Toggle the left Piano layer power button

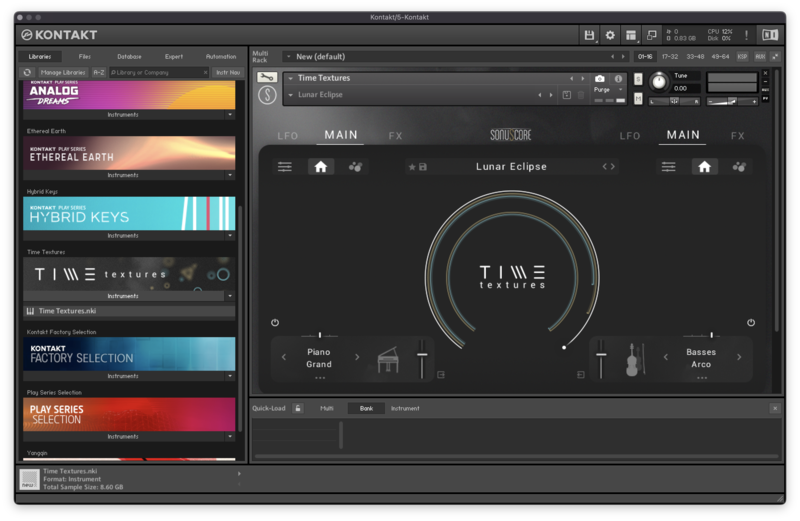click(x=275, y=322)
